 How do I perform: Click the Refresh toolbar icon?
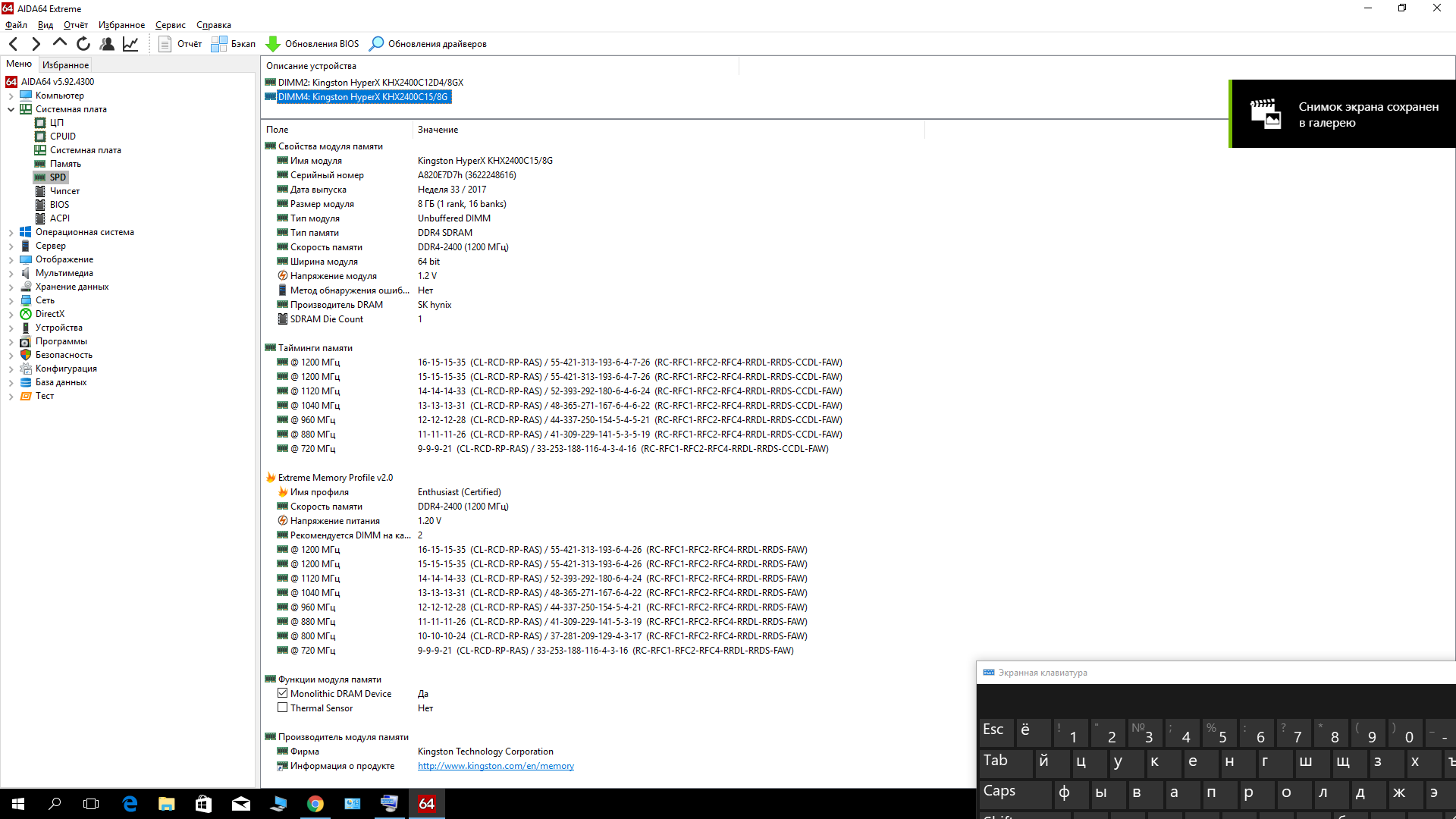tap(83, 44)
